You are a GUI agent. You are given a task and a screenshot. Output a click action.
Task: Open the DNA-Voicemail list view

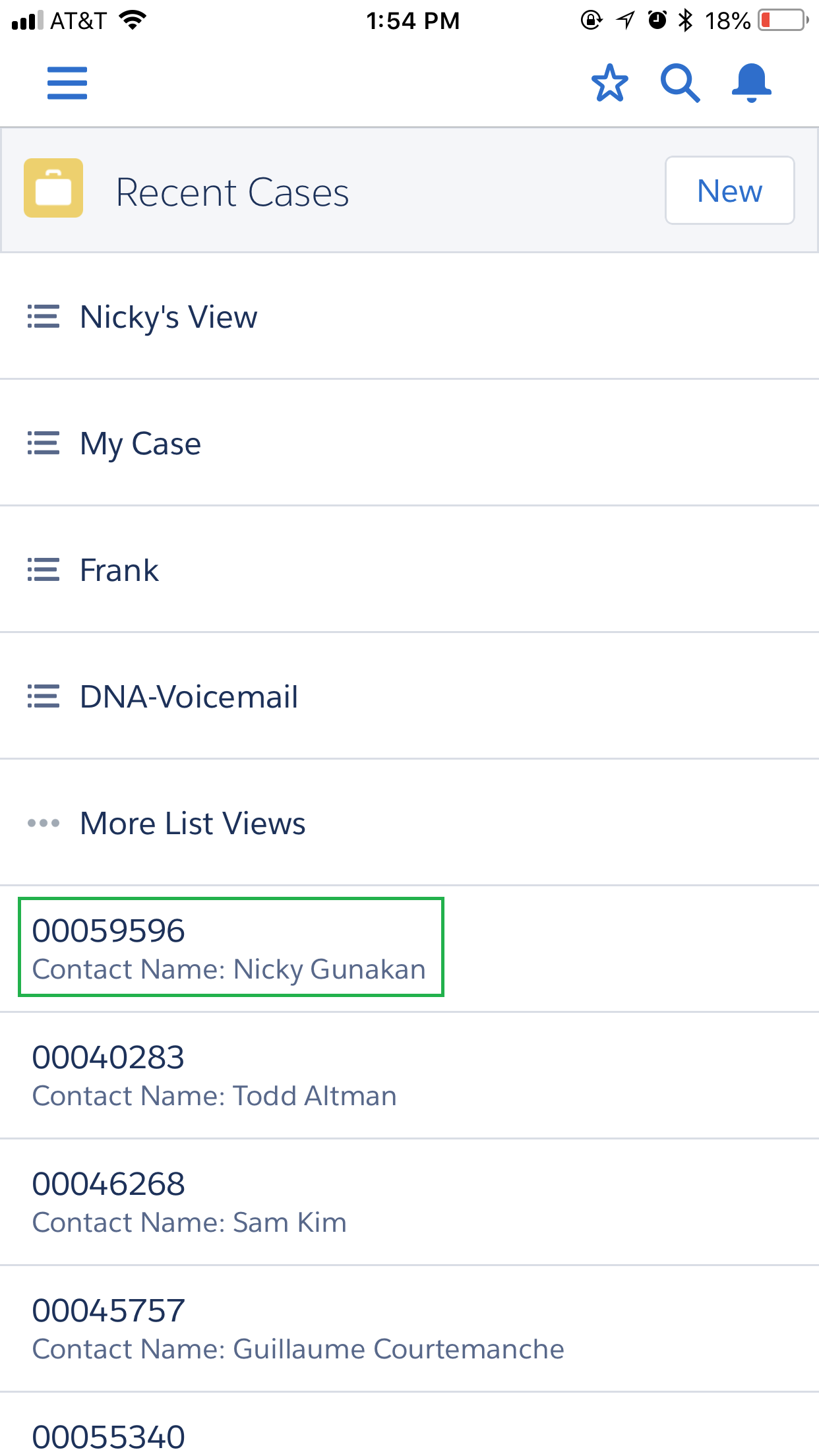(x=189, y=696)
